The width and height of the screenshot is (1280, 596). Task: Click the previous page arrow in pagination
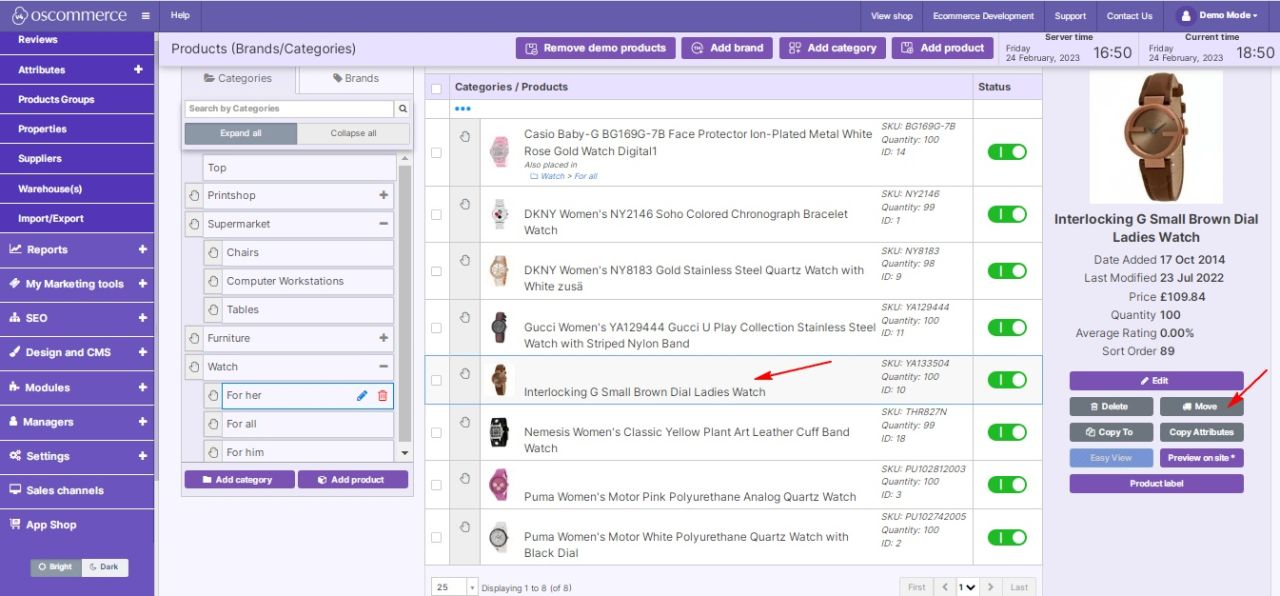[946, 587]
